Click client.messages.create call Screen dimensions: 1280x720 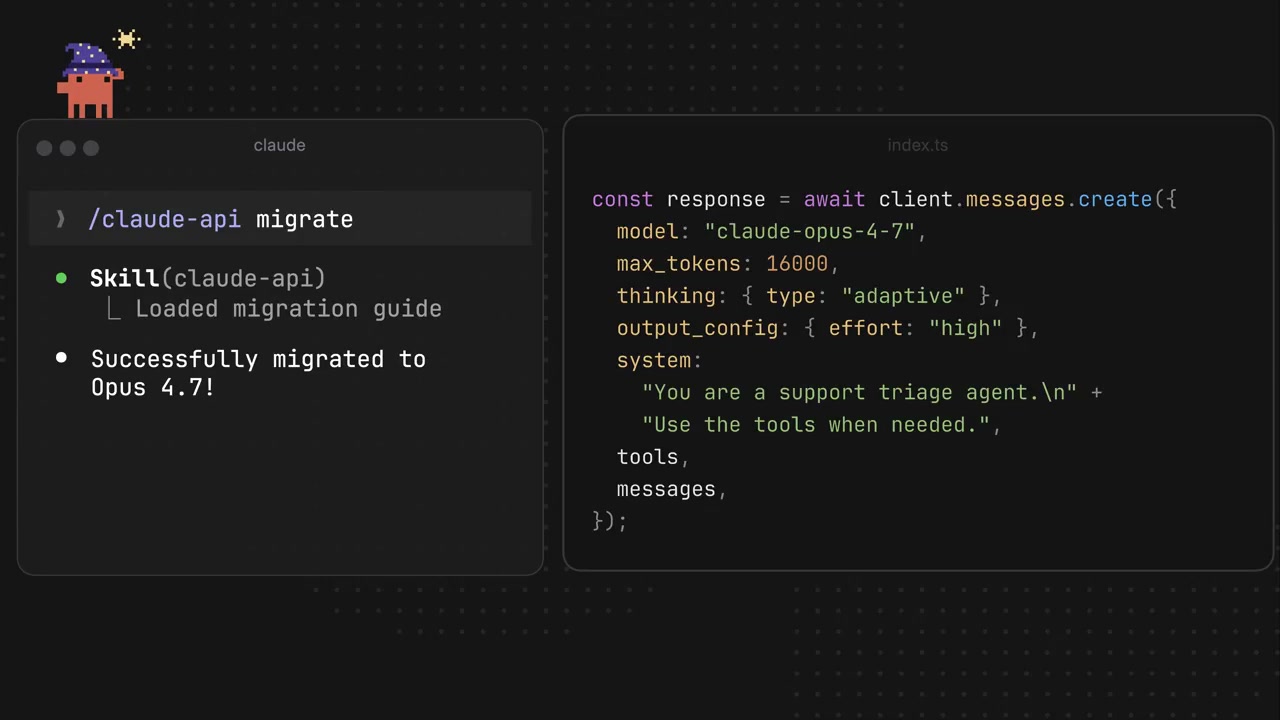pyautogui.click(x=1015, y=199)
